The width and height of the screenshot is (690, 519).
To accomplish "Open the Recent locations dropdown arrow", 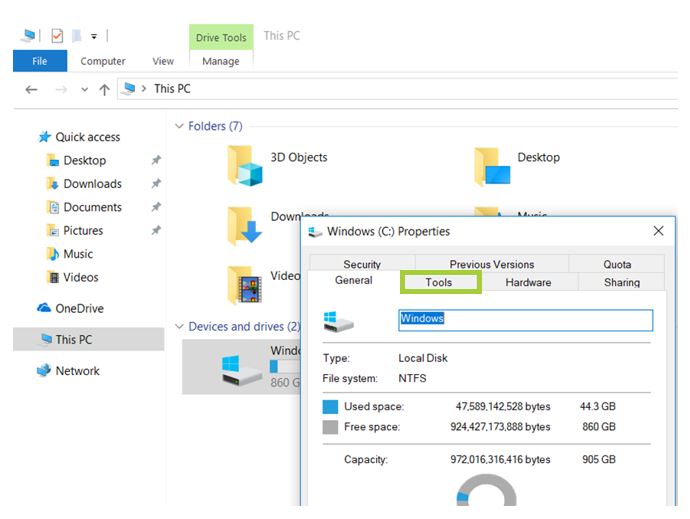I will [x=84, y=90].
